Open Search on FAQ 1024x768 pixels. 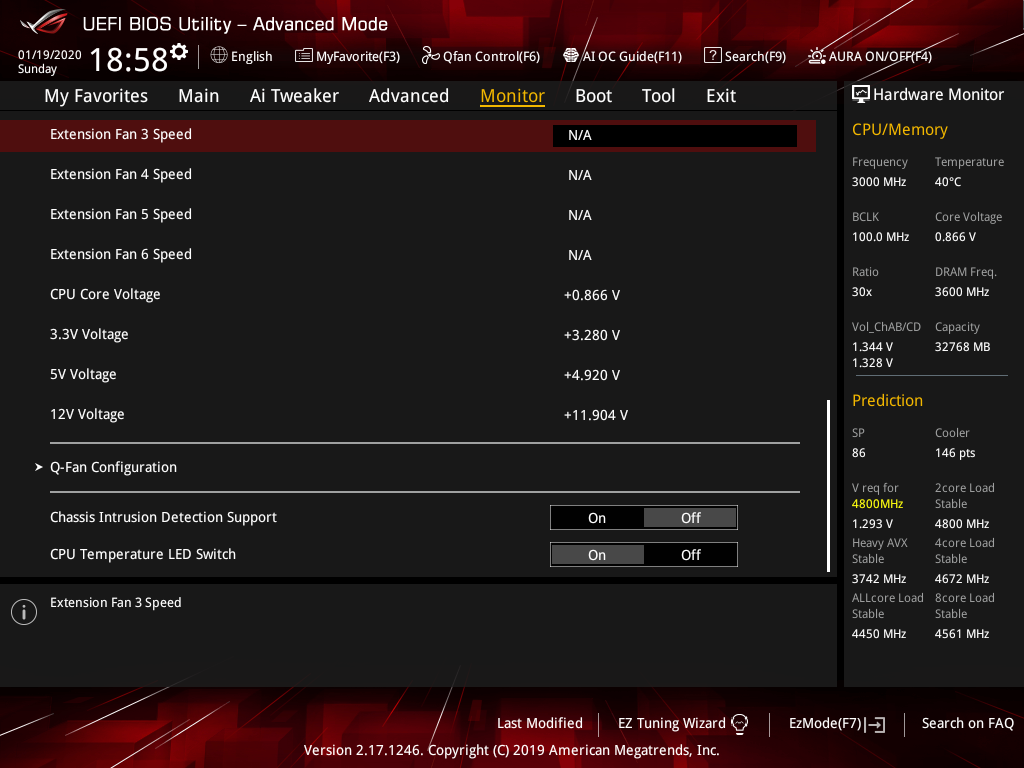coord(967,724)
